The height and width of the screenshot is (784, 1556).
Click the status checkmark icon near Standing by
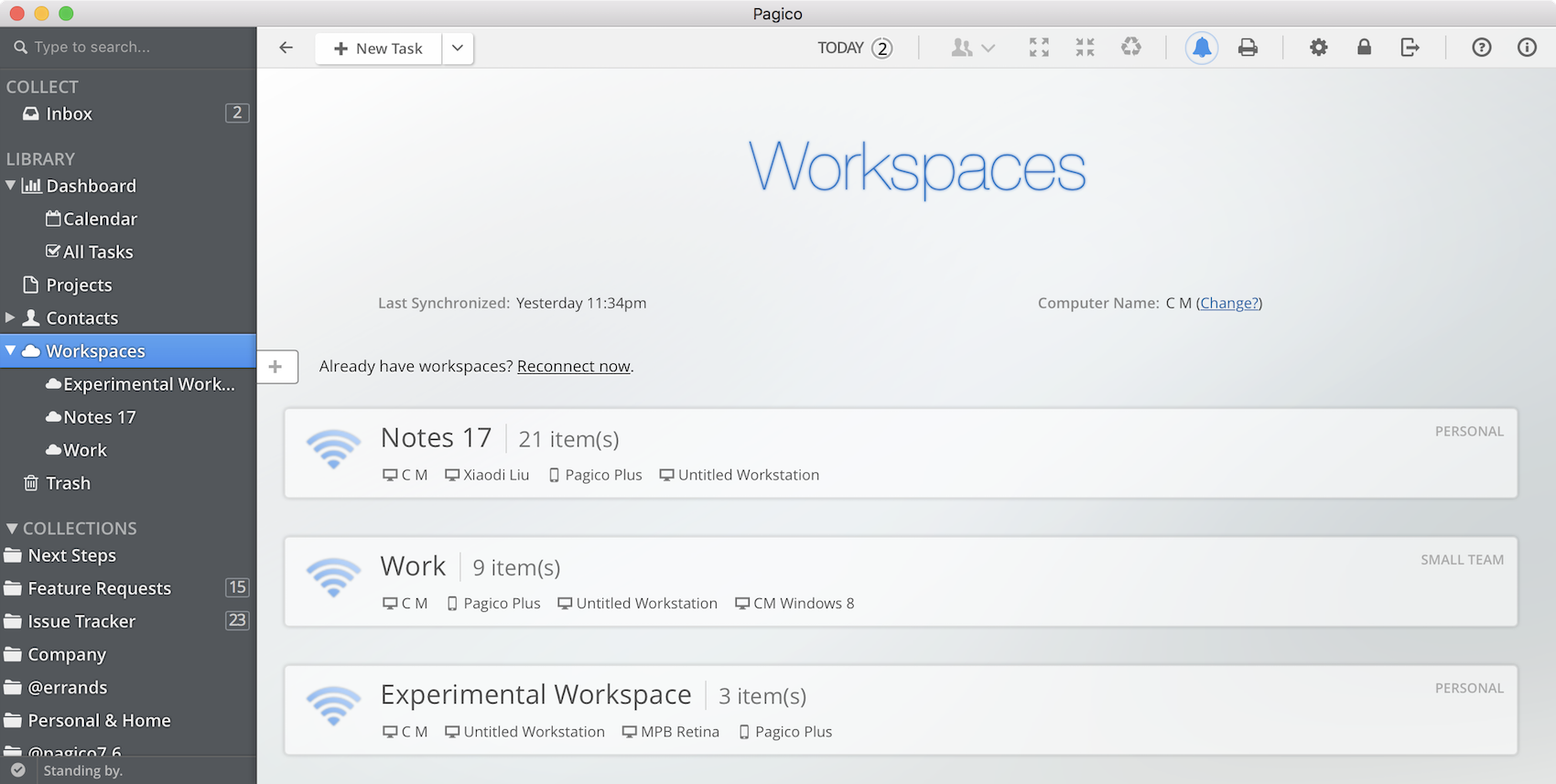click(17, 770)
